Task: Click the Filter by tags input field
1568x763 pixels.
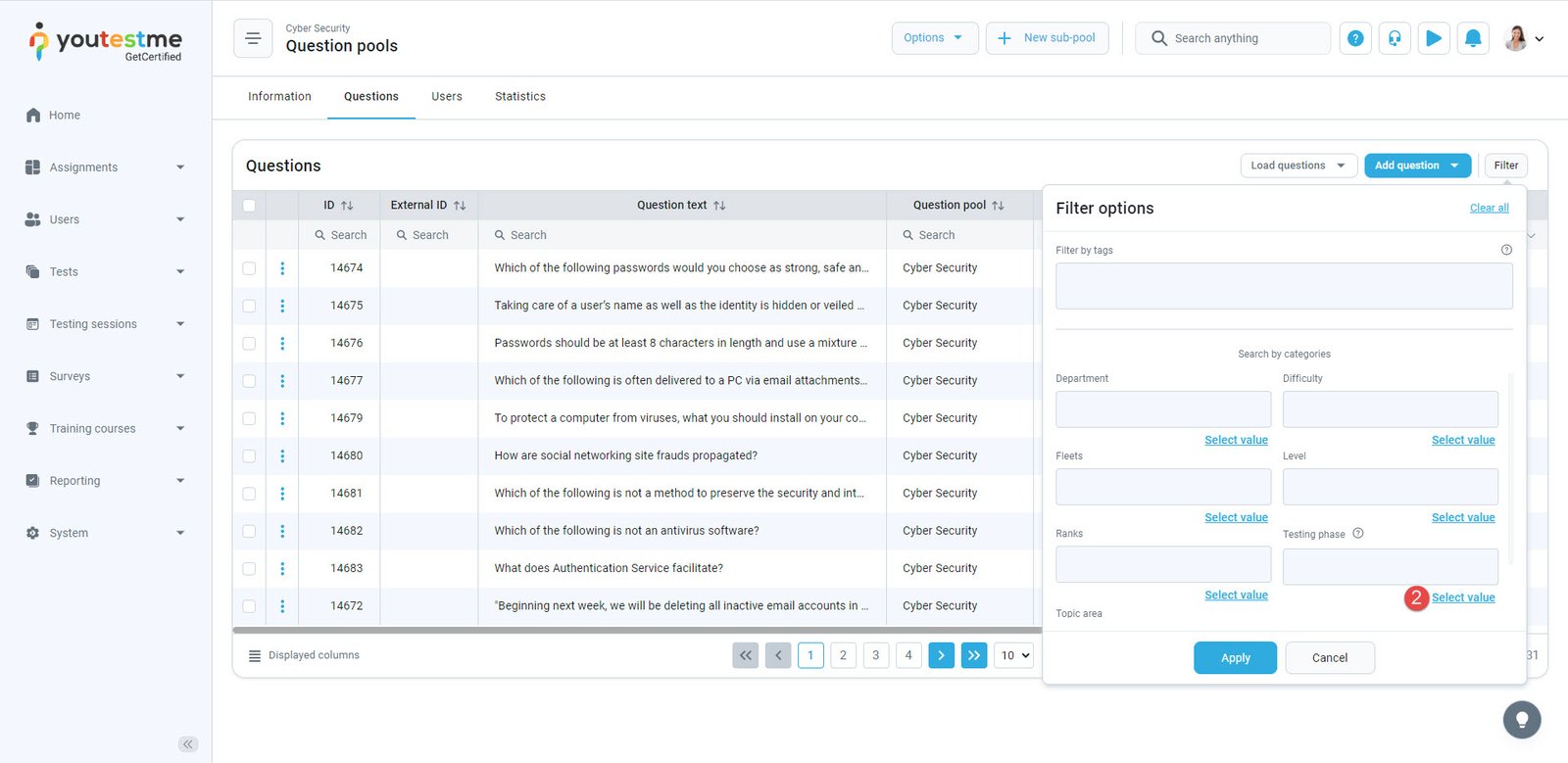Action: pos(1283,286)
